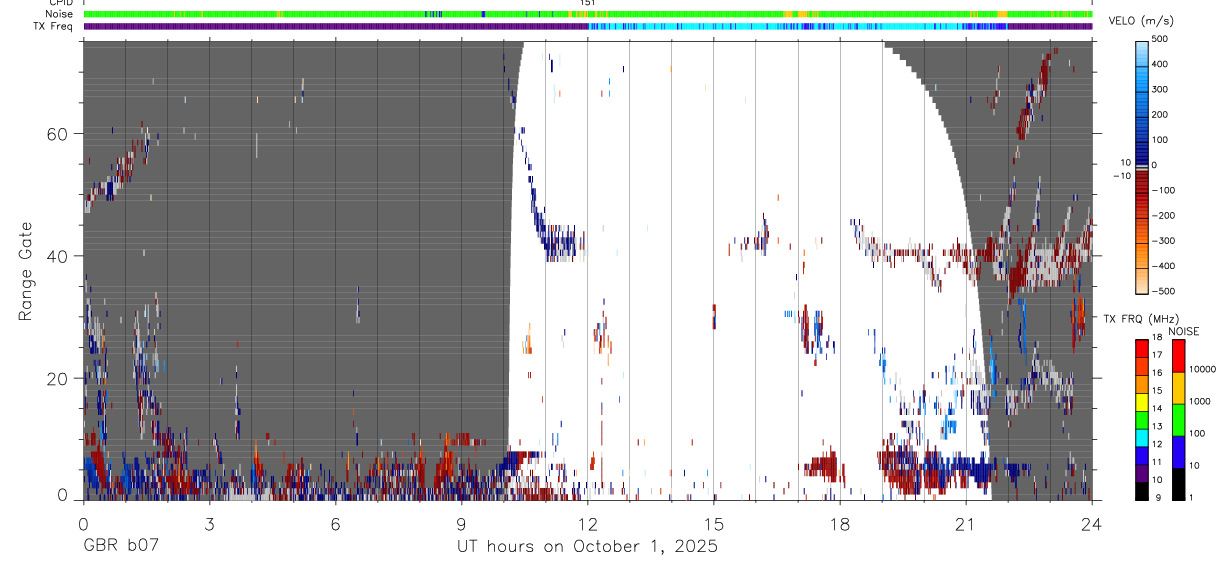Select the Noise color strip above the plot
The width and height of the screenshot is (1228, 567).
coord(587,14)
